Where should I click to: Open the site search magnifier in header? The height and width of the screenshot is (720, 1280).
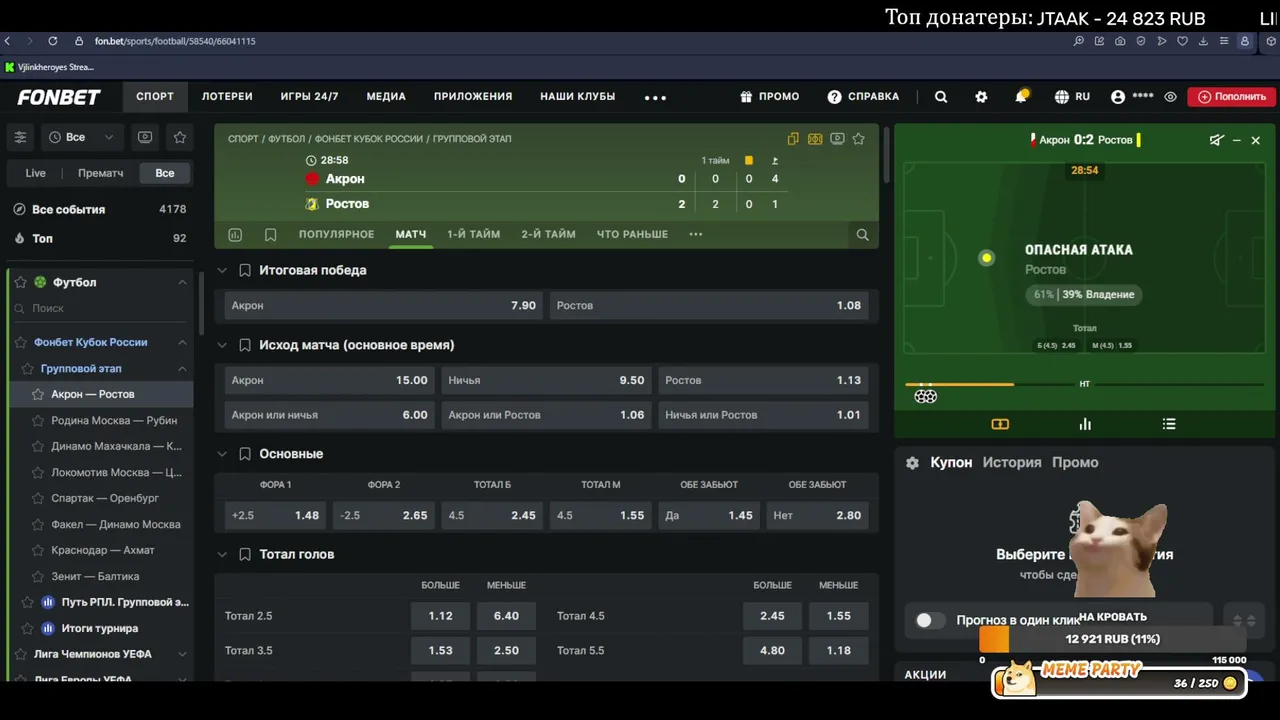[941, 97]
